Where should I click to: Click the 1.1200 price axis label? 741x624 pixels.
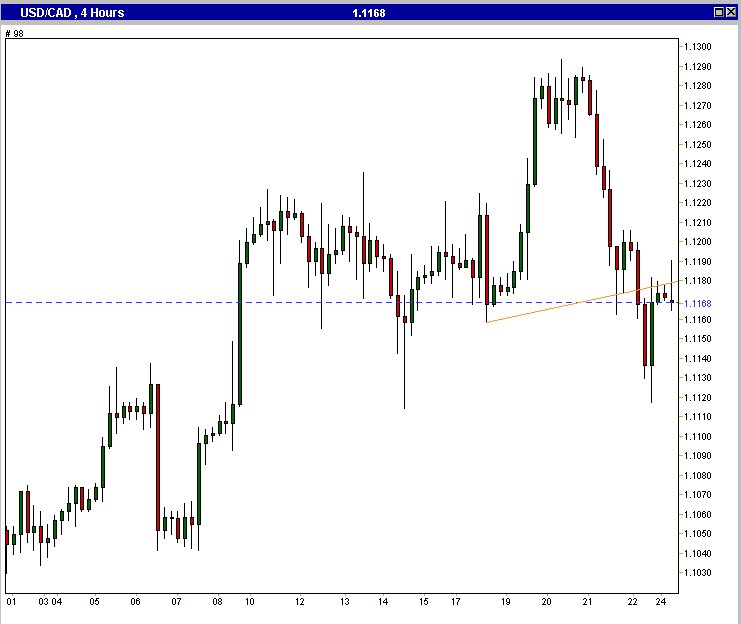[698, 242]
